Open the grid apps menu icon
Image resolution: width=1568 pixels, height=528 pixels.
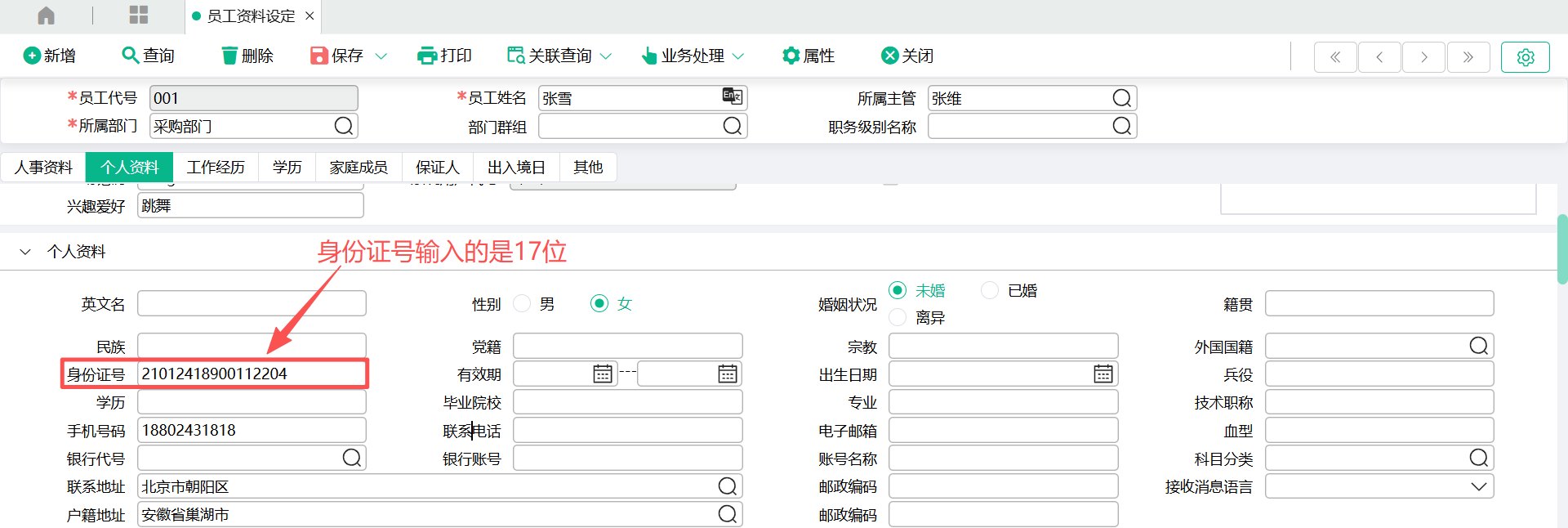[139, 16]
